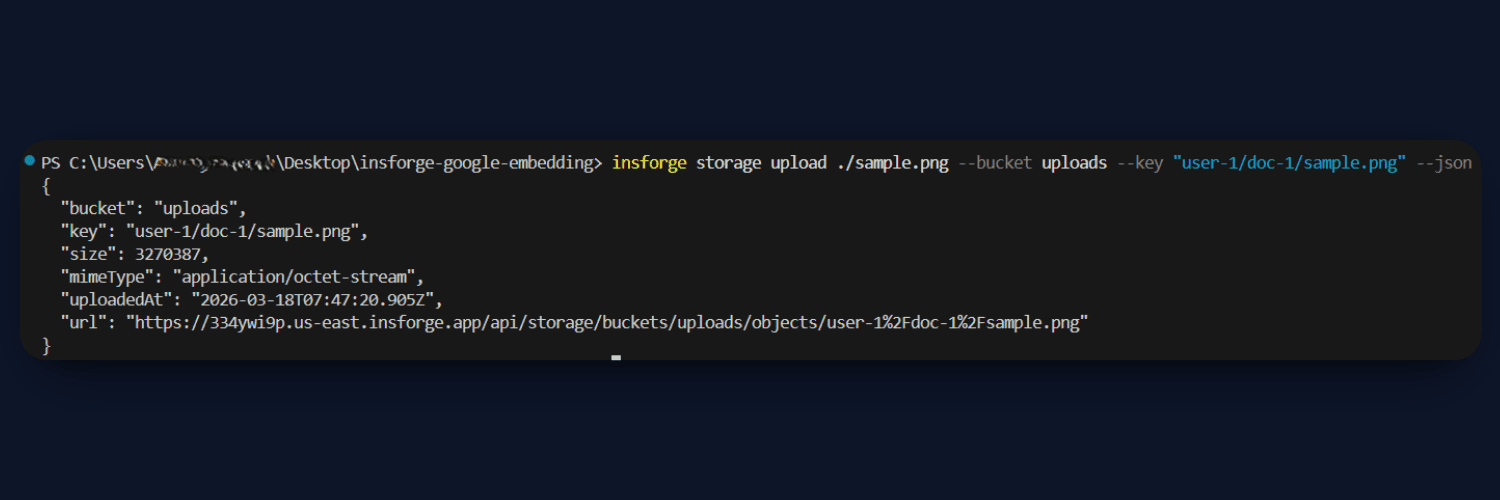Click the blue command status dot

click(30, 161)
